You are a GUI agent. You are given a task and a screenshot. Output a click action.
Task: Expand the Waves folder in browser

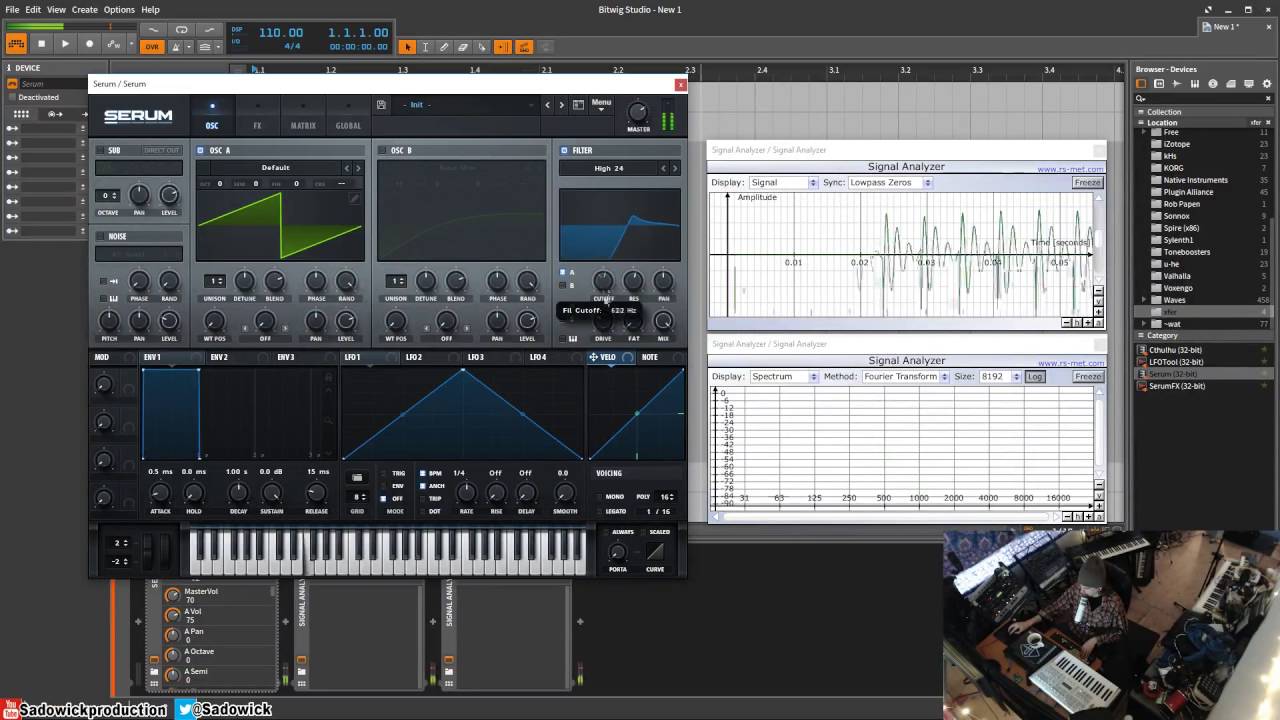pos(1144,300)
